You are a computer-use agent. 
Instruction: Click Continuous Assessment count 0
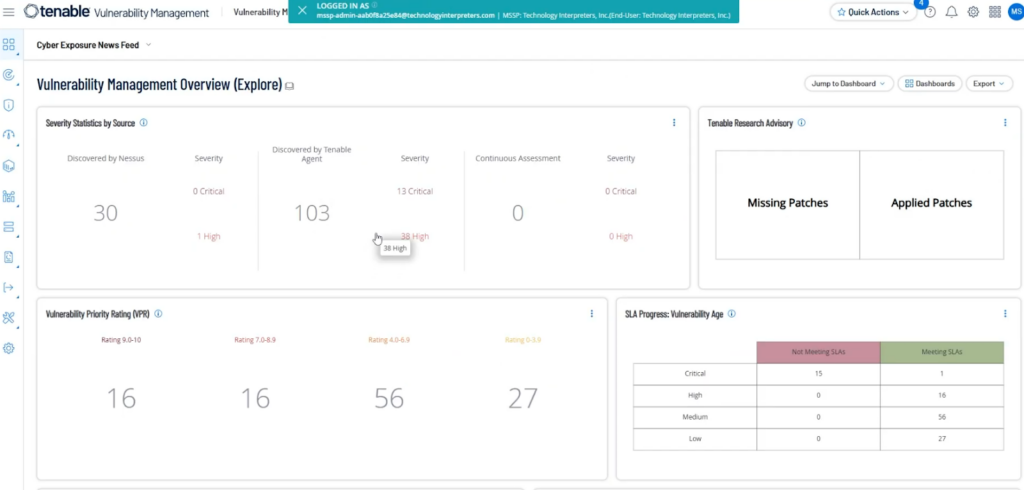[x=517, y=213]
